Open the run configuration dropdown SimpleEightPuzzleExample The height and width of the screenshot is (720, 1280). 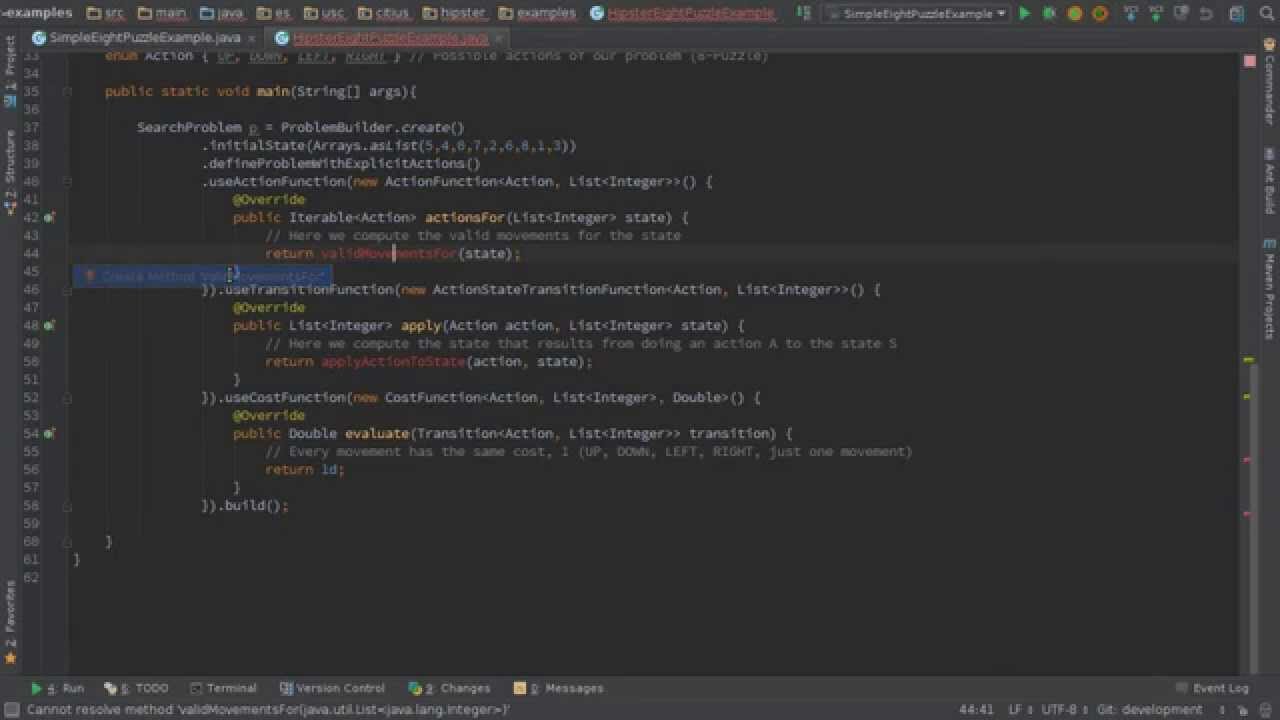[x=916, y=14]
